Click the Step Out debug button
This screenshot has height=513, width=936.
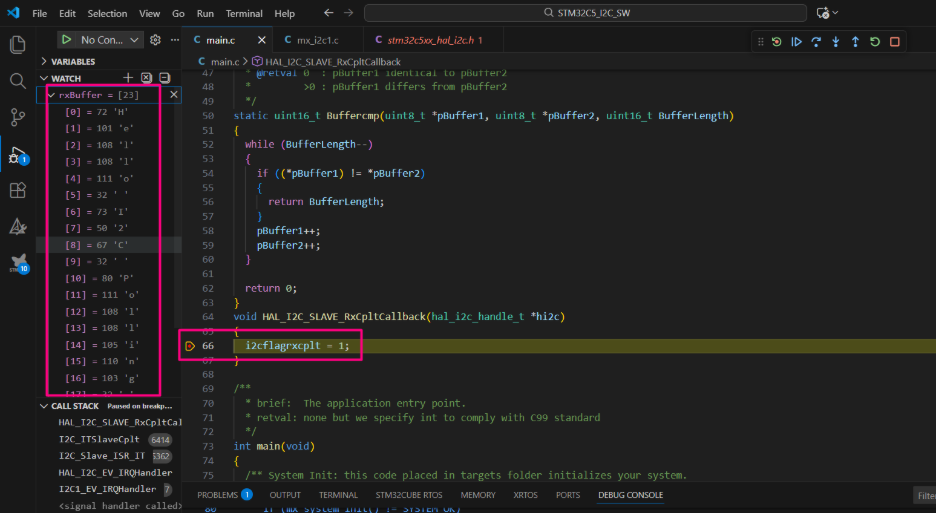(855, 42)
